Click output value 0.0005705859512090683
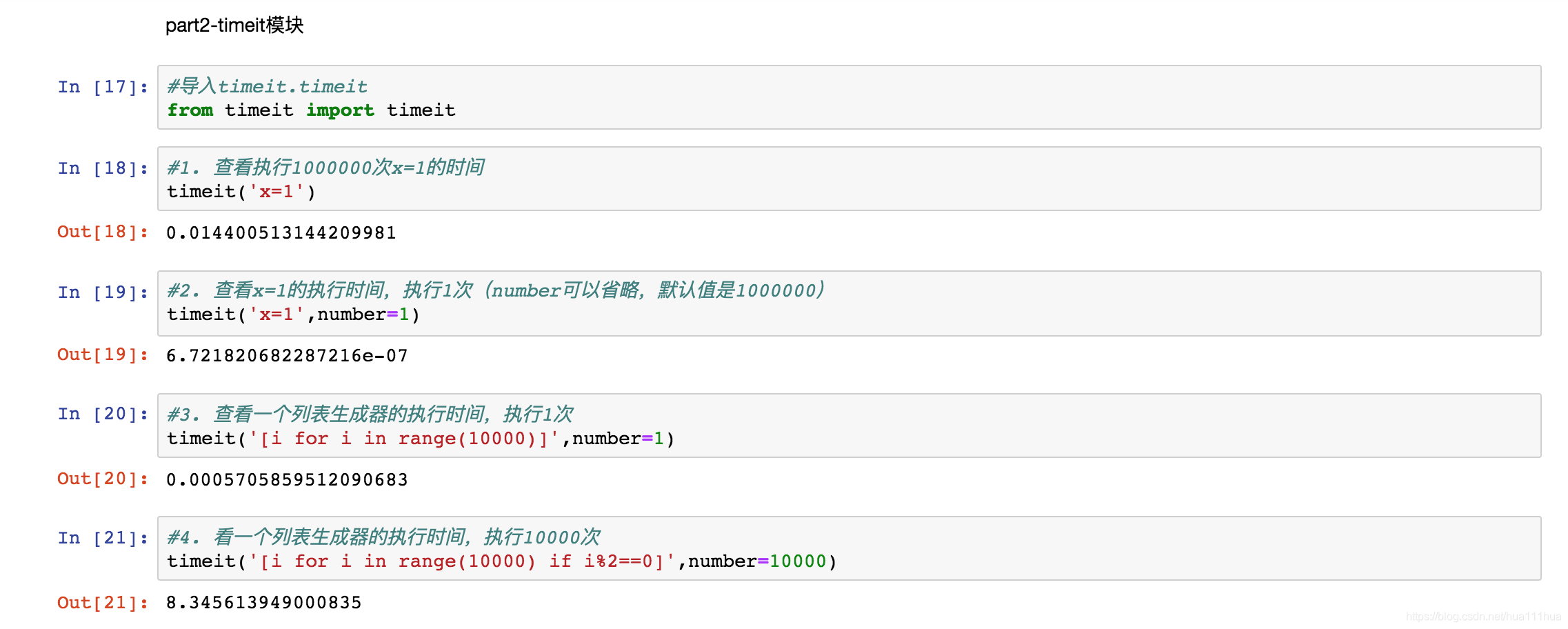Screen dimensions: 1568x629 [x=287, y=479]
